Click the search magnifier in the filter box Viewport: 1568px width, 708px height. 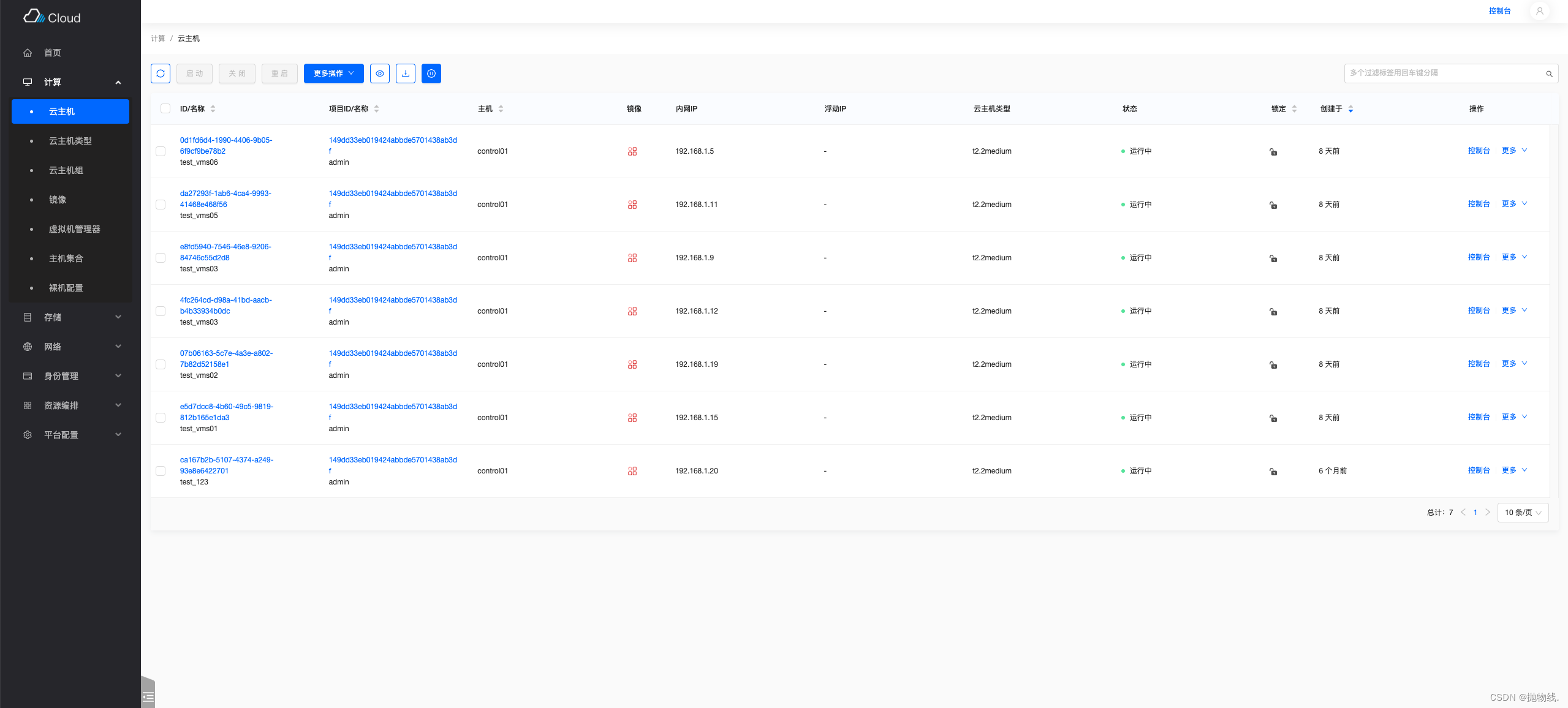coord(1549,73)
